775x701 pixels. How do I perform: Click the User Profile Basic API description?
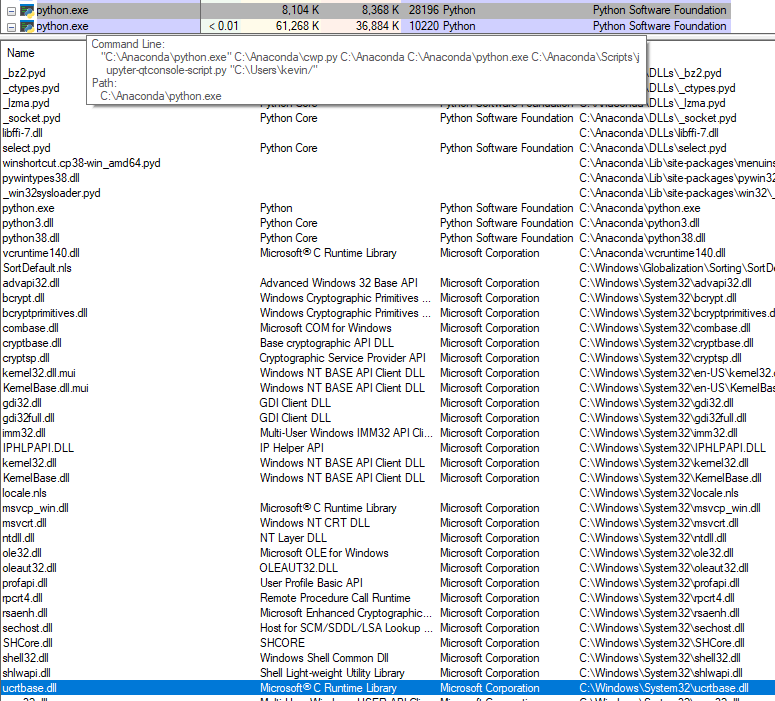click(x=311, y=583)
